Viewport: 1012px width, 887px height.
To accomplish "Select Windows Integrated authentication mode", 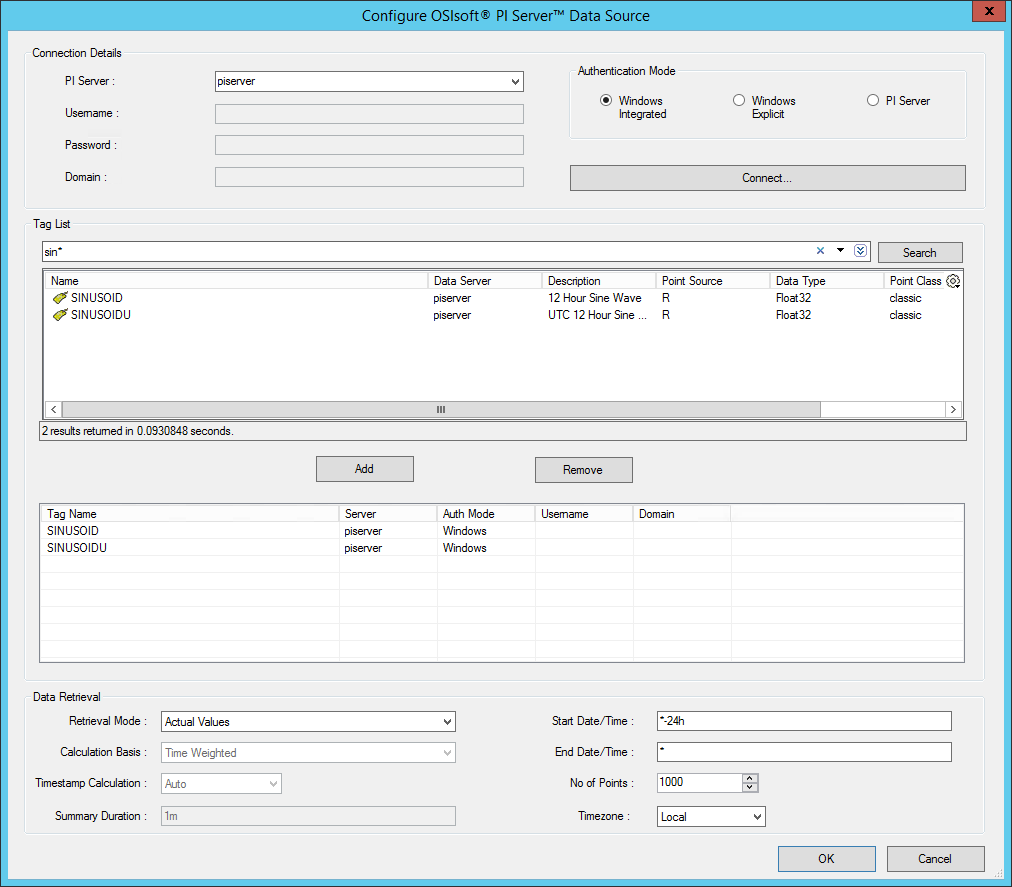I will pos(606,100).
